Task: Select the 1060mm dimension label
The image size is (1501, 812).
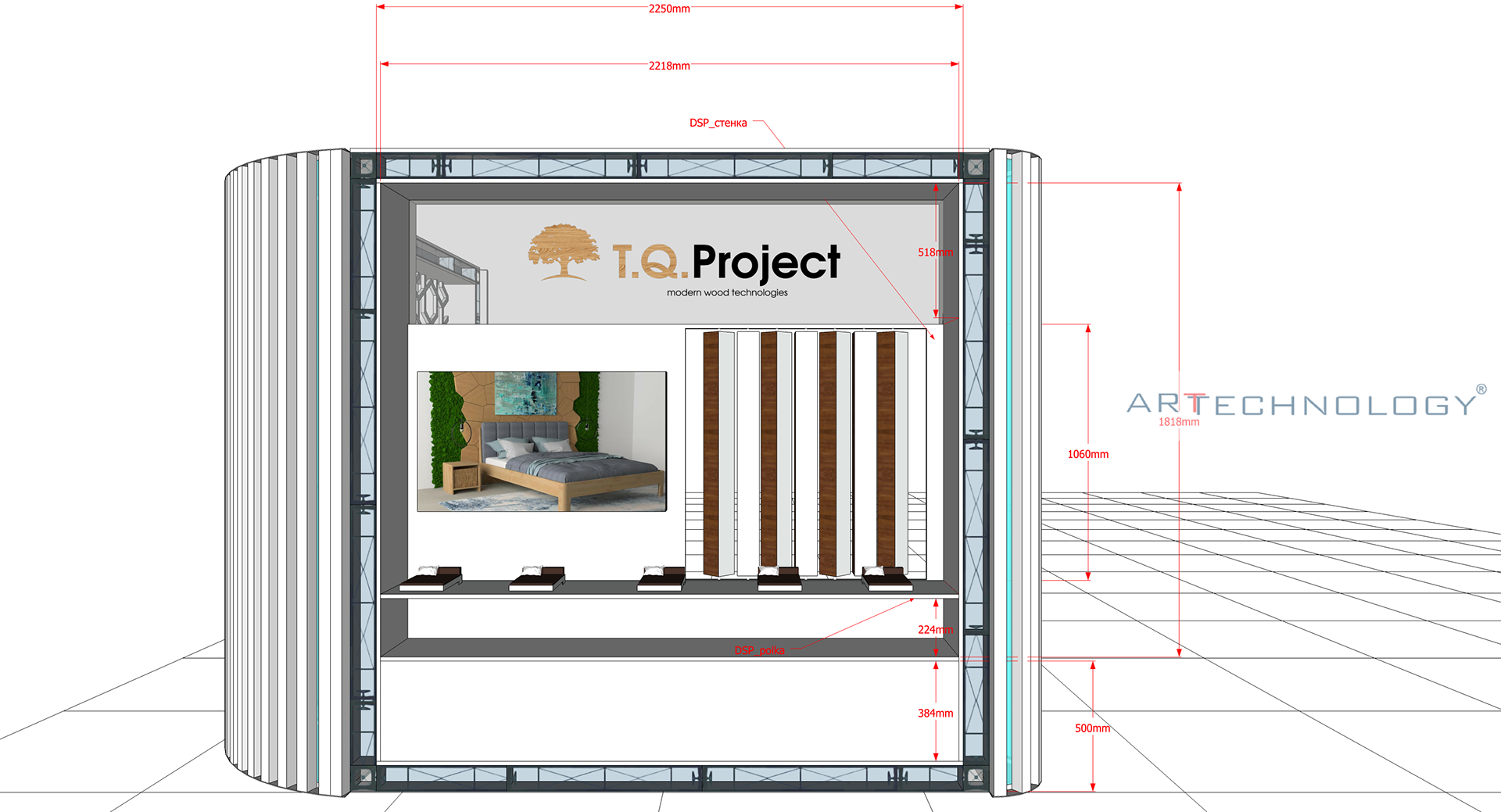Action: point(1087,454)
